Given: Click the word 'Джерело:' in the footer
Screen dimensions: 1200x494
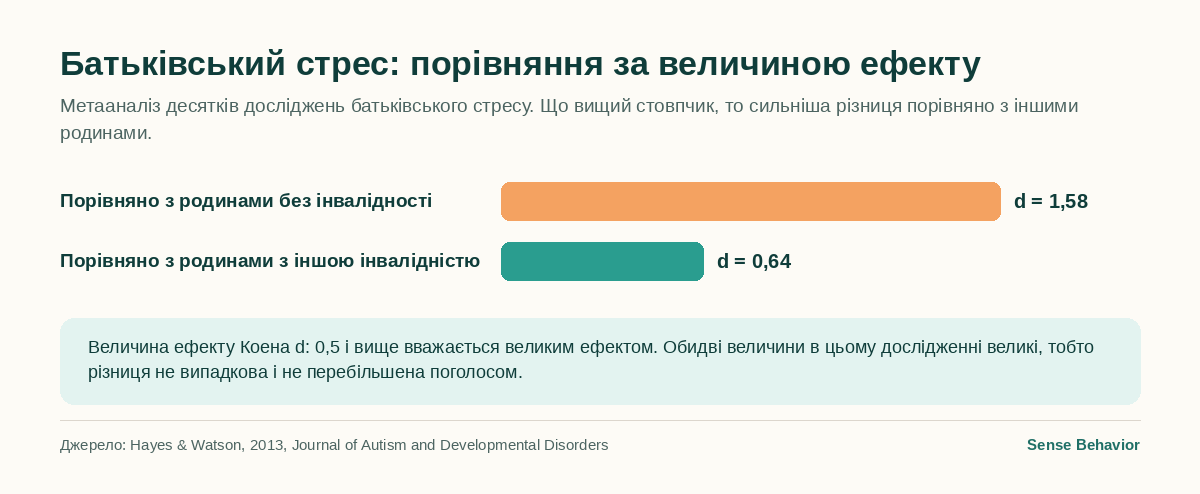Looking at the screenshot, I should (93, 445).
